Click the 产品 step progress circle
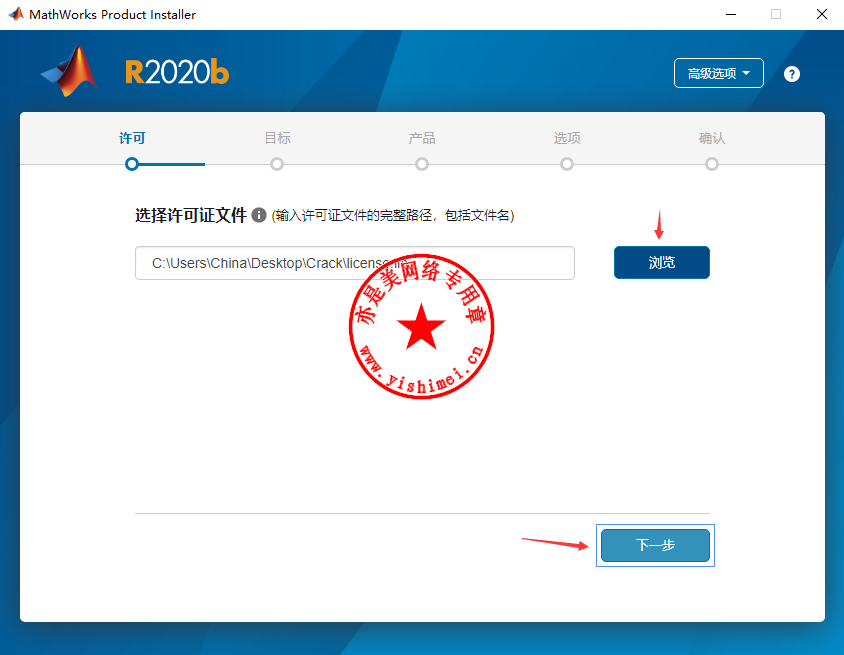The width and height of the screenshot is (844, 655). tap(422, 164)
